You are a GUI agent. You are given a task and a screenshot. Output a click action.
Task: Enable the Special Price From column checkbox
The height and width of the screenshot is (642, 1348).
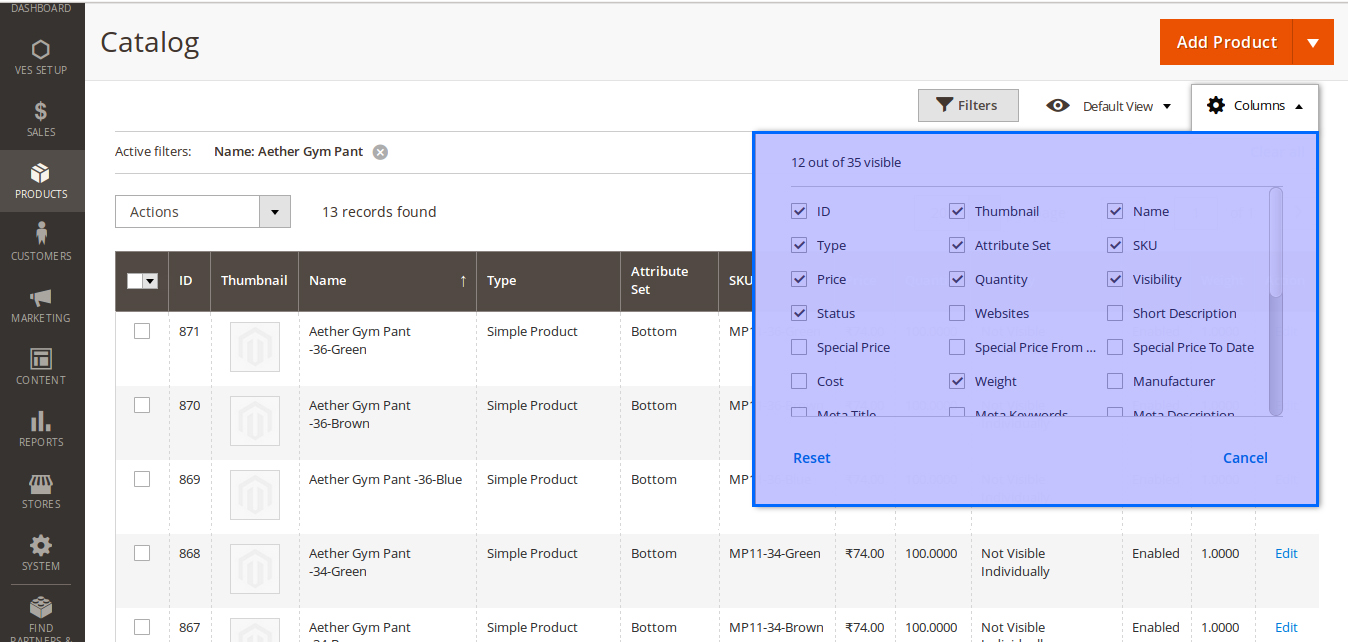click(957, 347)
